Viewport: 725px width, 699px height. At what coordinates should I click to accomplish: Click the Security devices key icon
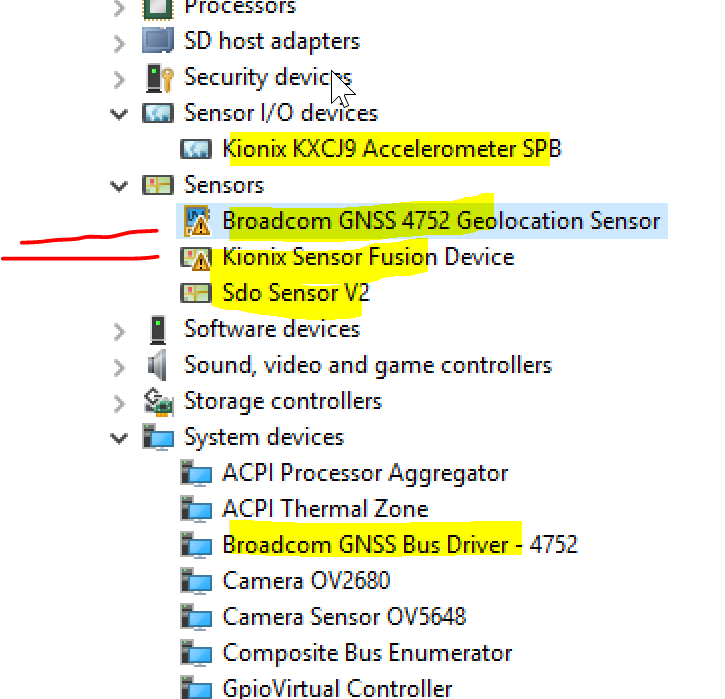coord(158,77)
